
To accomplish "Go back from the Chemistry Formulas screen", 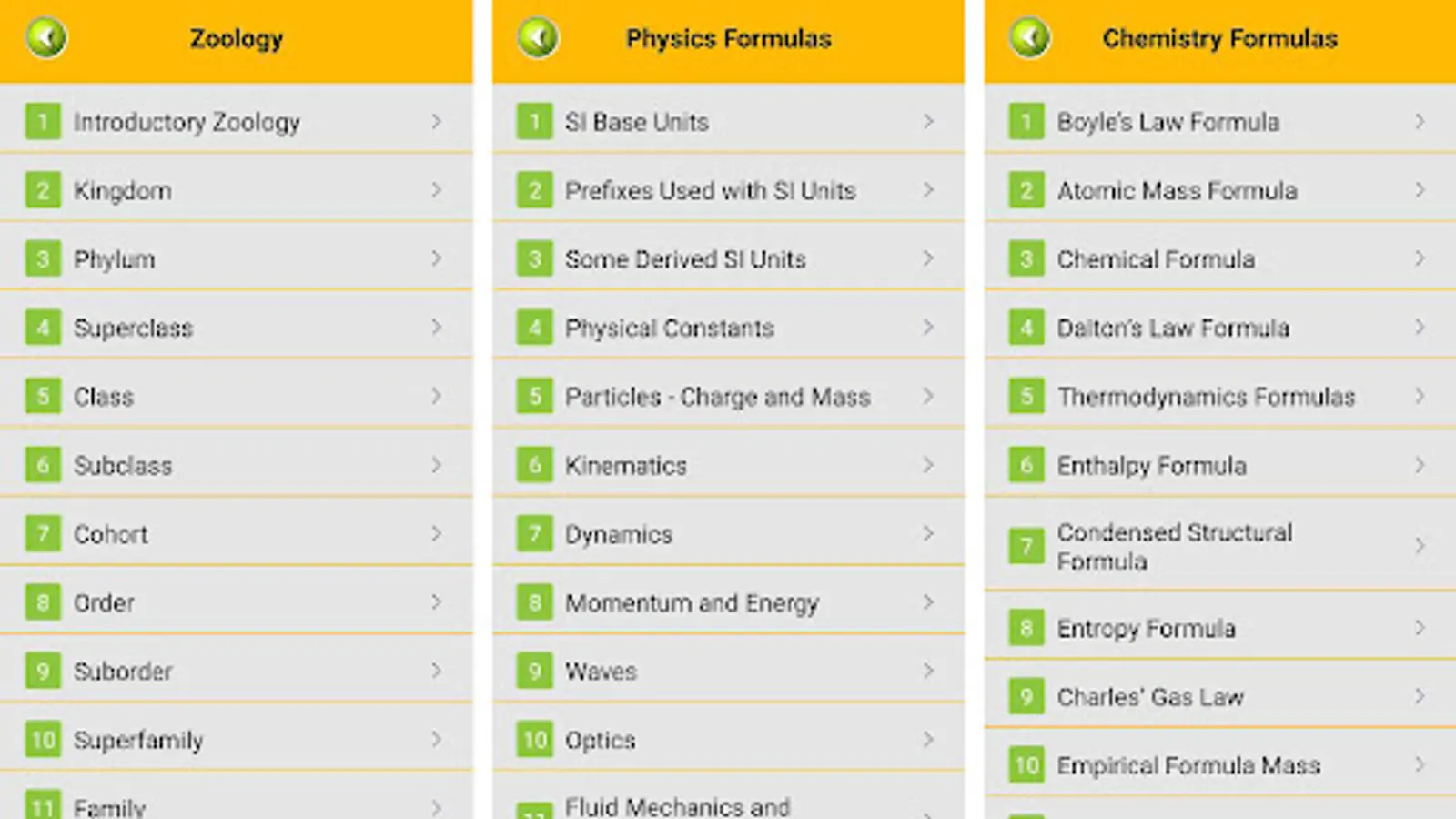I will 1030,38.
